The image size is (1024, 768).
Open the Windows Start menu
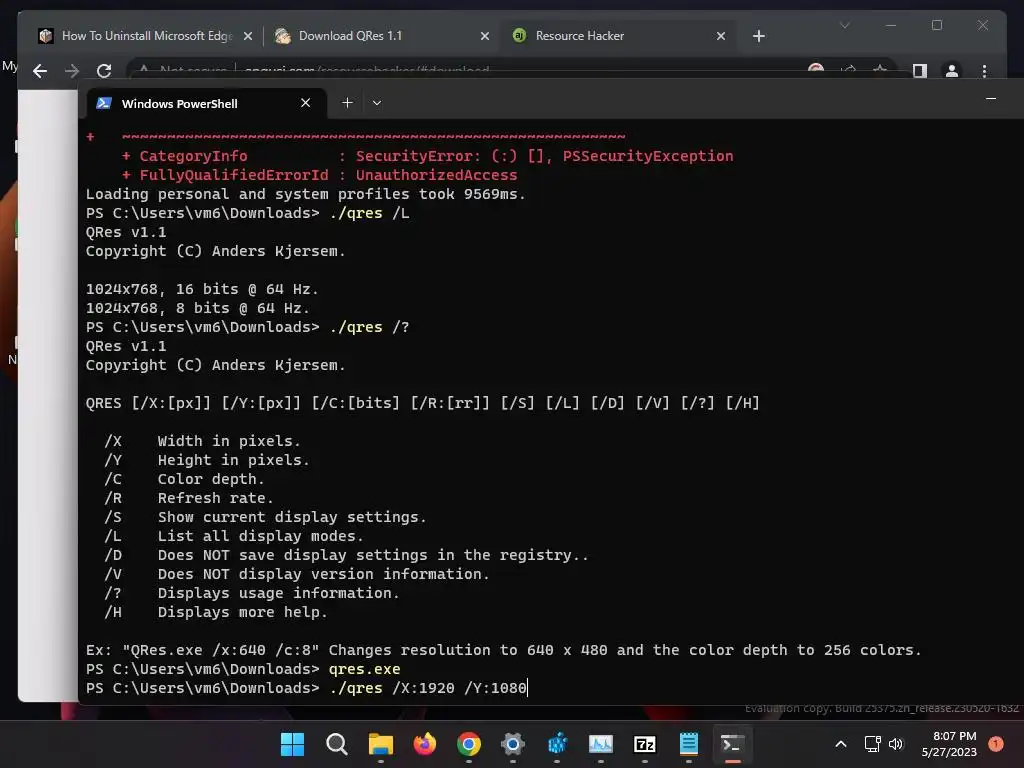[292, 744]
